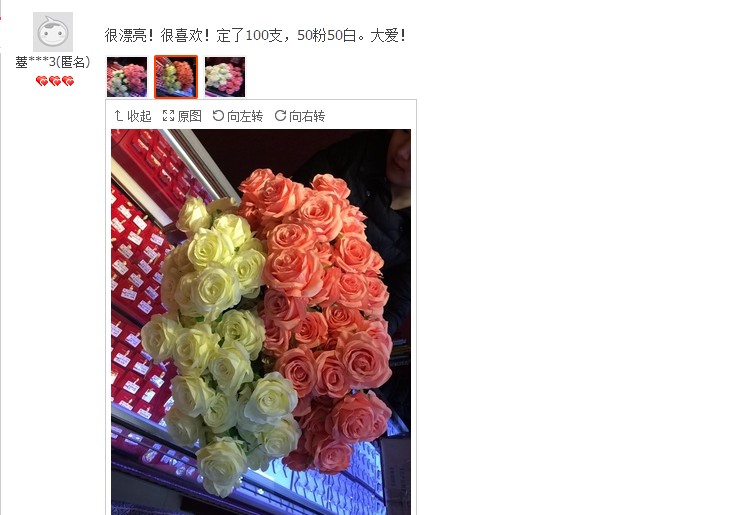Click the rotate-right circular arrow icon
Viewport: 750px width, 515px height.
click(x=280, y=115)
